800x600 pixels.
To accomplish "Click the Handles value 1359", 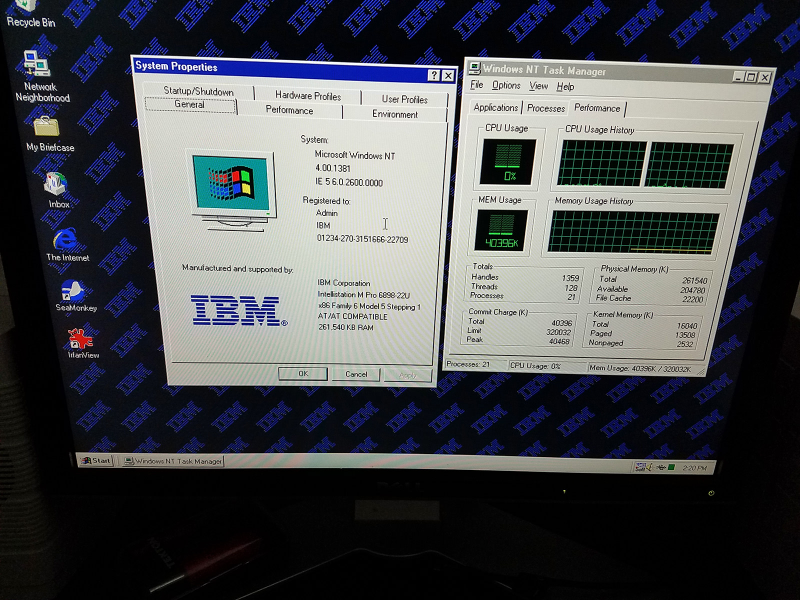I will click(570, 278).
